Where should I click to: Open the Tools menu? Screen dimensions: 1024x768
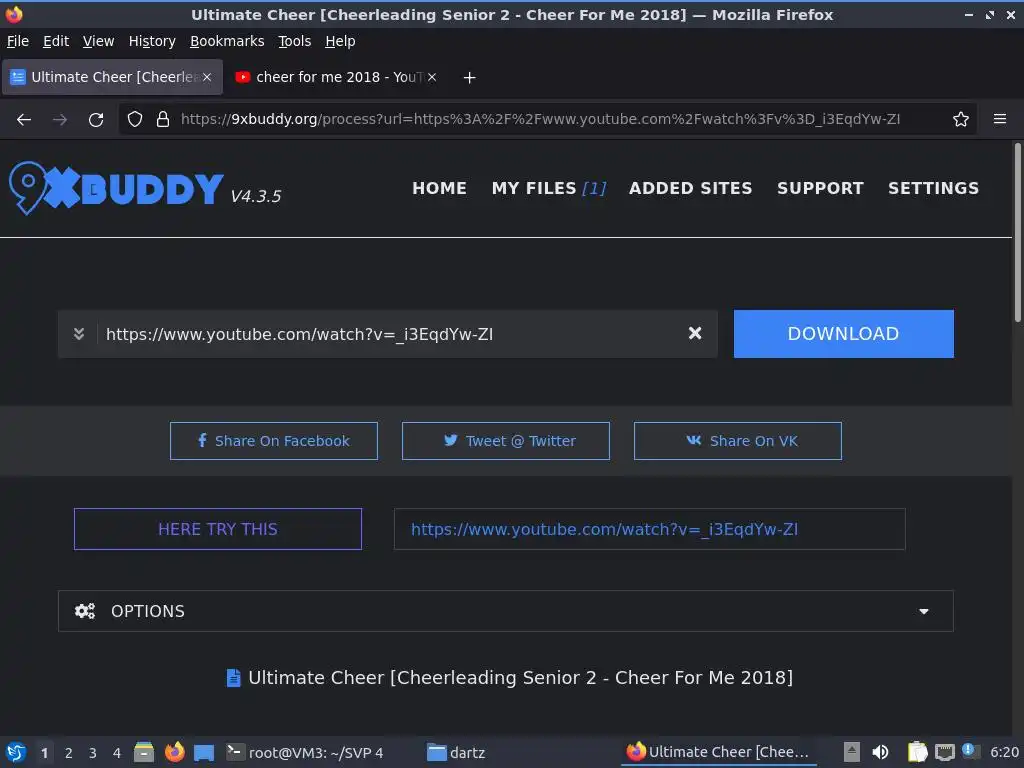(295, 41)
